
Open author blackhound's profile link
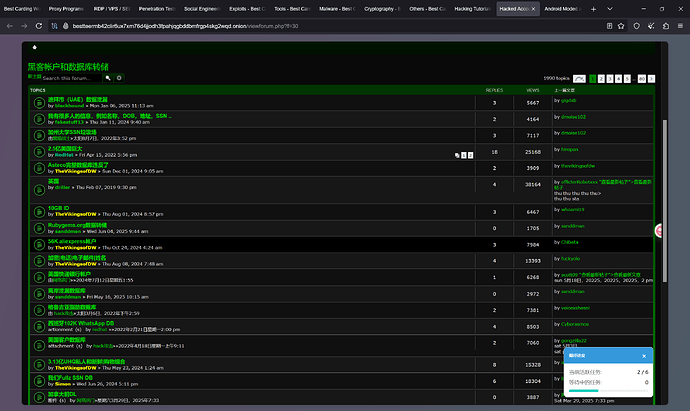69,106
